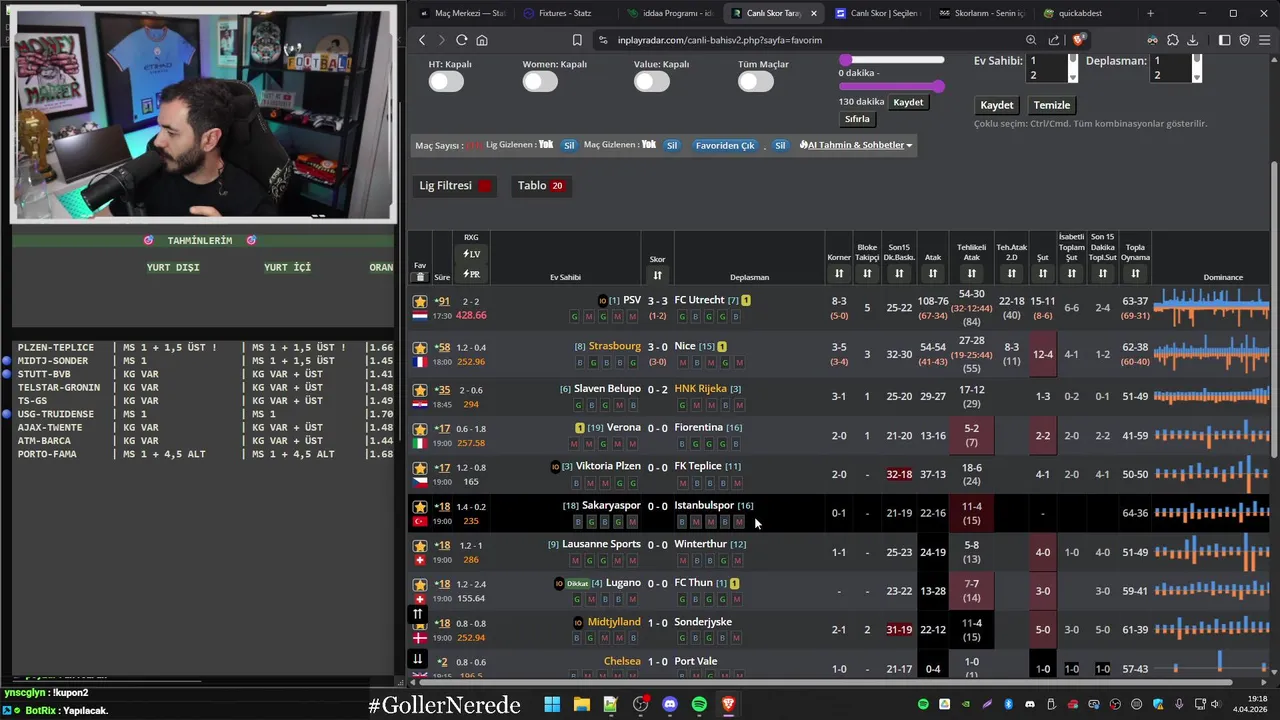The height and width of the screenshot is (720, 1280).
Task: Click HNK Rijeka team name link
Action: click(x=700, y=389)
